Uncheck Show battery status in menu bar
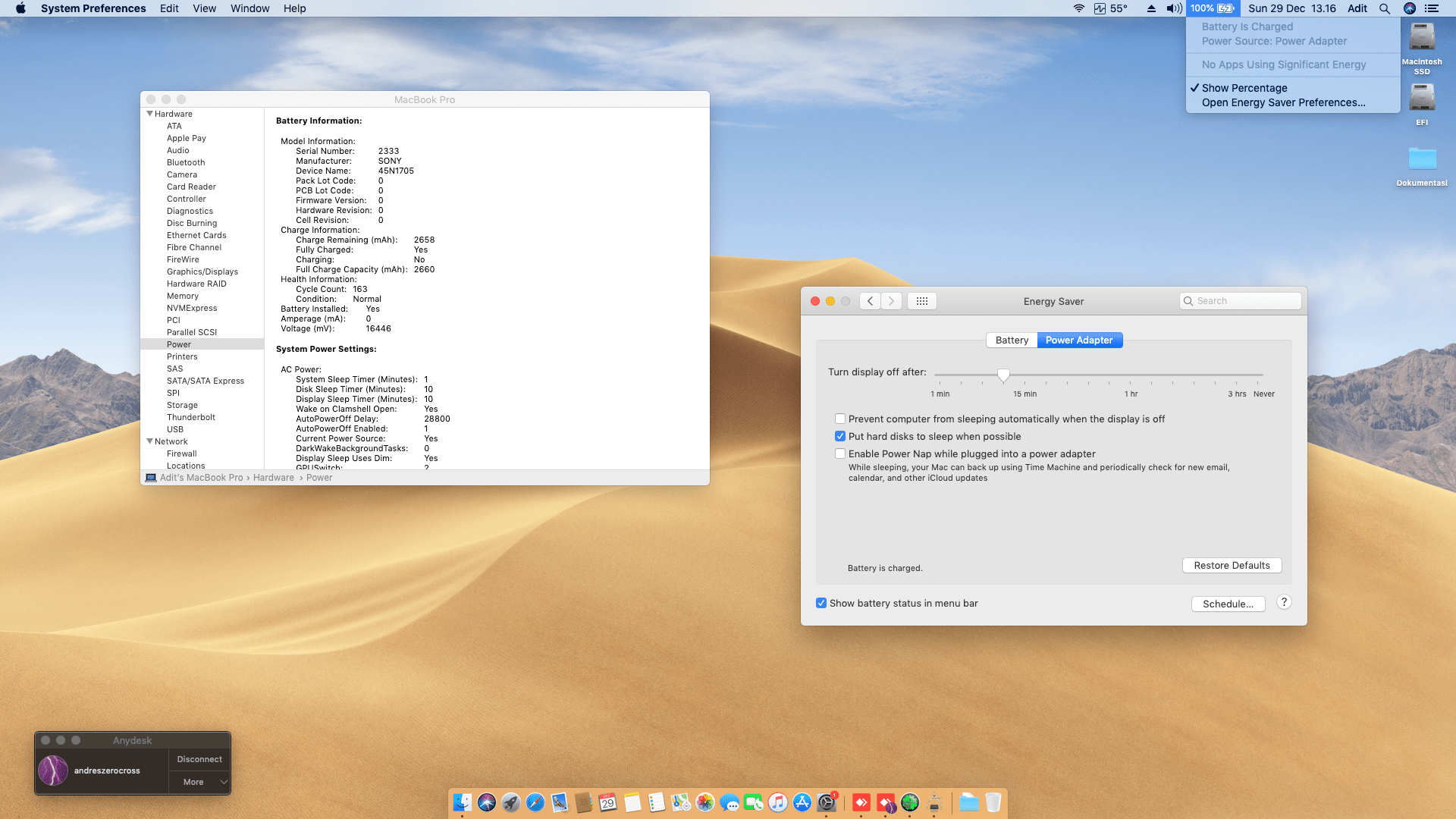The image size is (1456, 819). click(821, 603)
